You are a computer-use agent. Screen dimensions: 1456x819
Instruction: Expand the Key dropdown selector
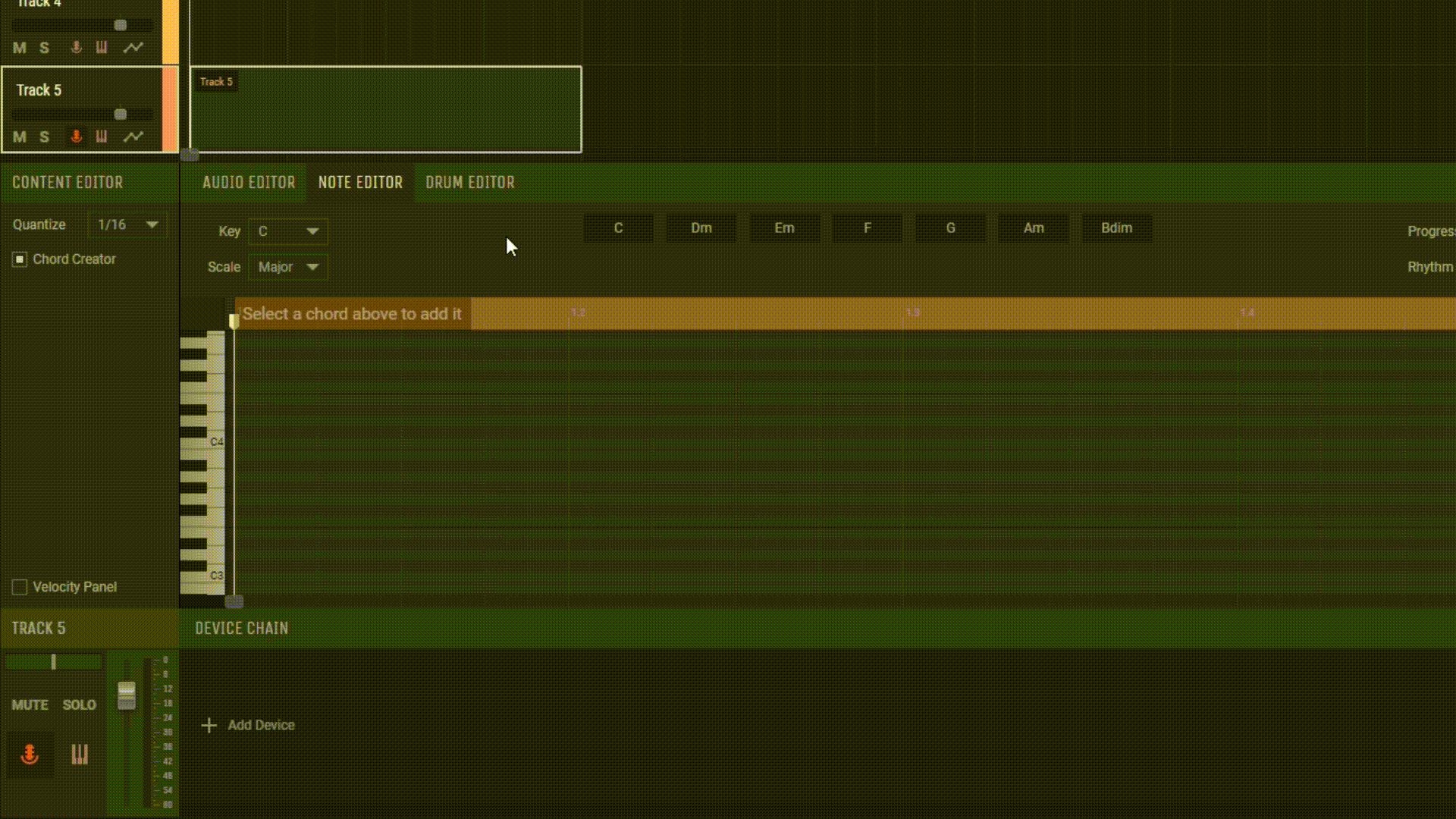[x=288, y=231]
